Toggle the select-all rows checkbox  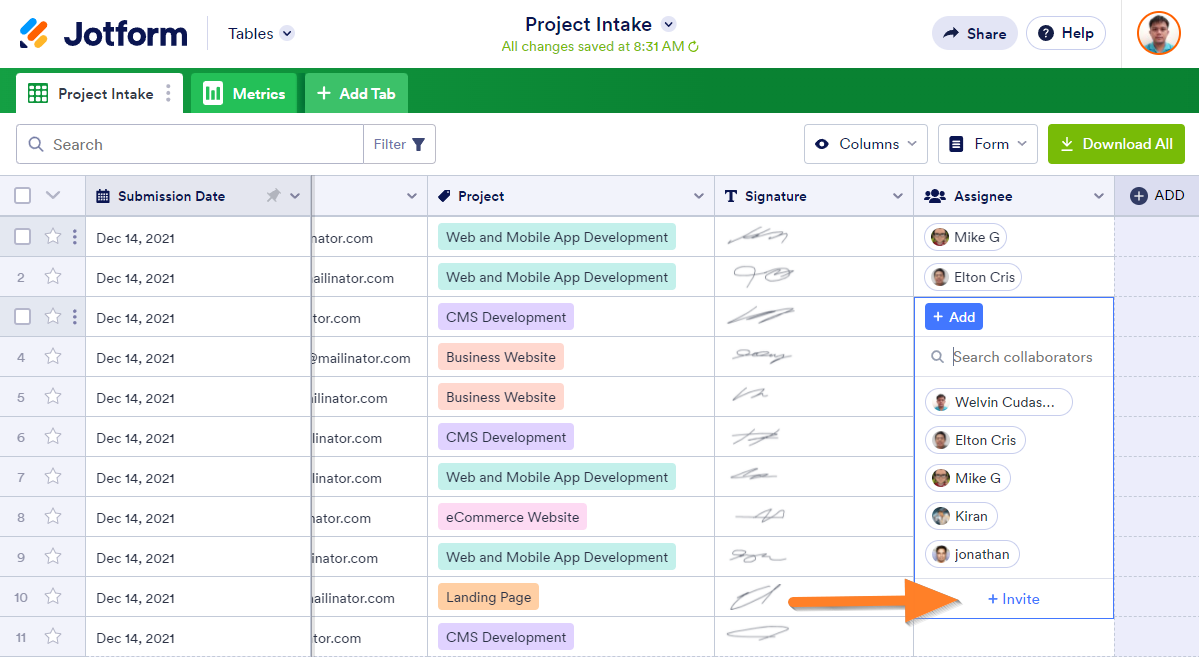point(23,196)
